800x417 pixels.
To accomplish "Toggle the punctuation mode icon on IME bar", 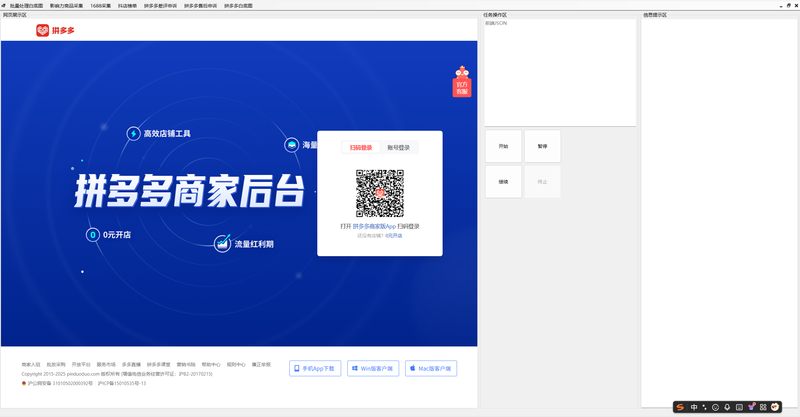I will tap(705, 407).
